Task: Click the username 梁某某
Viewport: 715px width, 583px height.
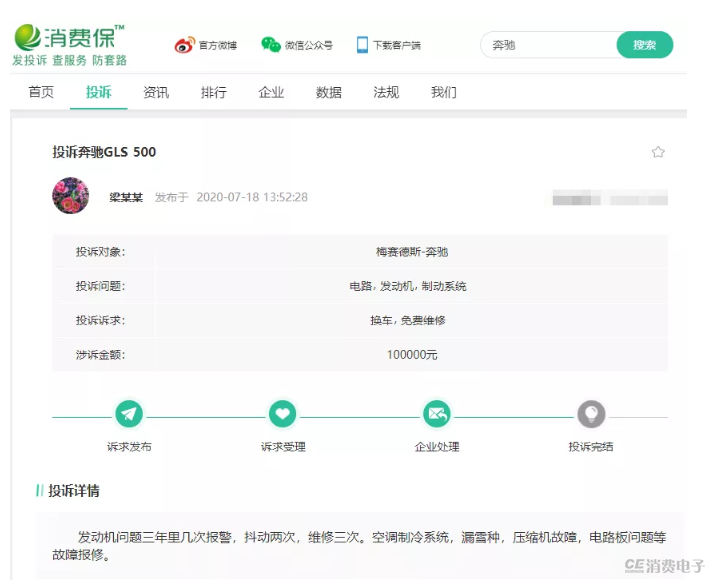Action: point(126,197)
